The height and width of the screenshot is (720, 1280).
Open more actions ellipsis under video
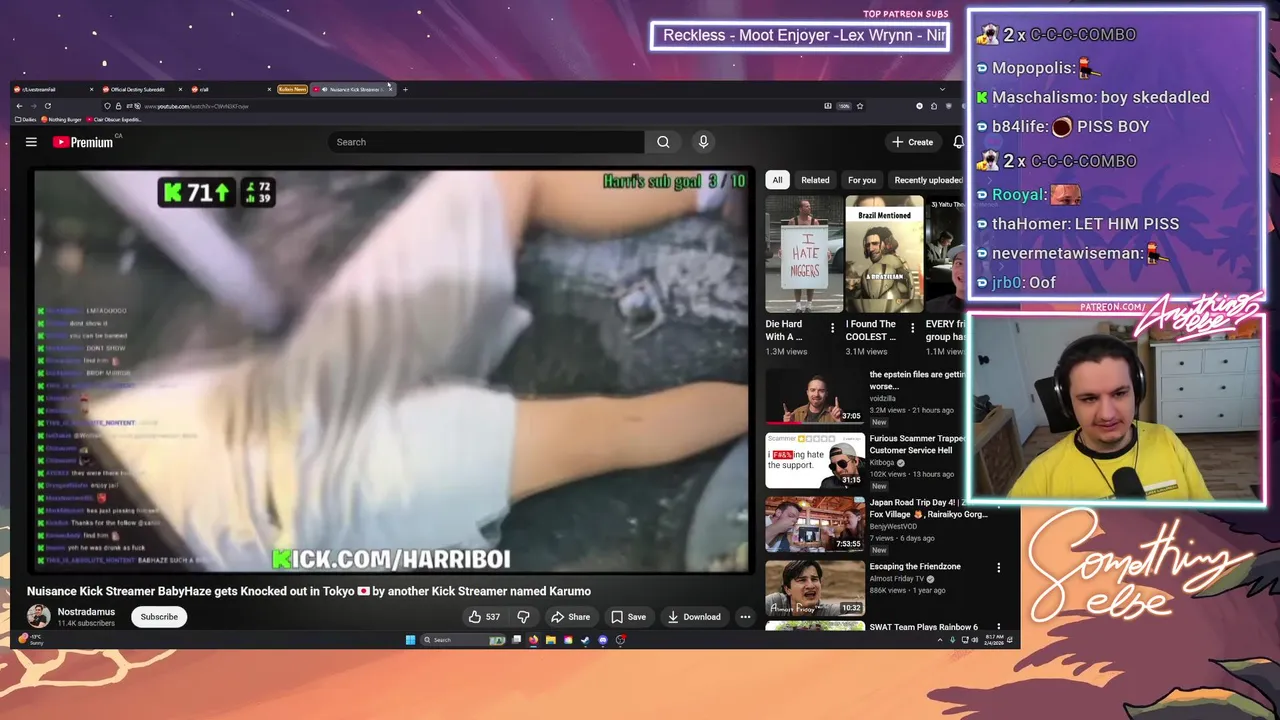pos(745,617)
